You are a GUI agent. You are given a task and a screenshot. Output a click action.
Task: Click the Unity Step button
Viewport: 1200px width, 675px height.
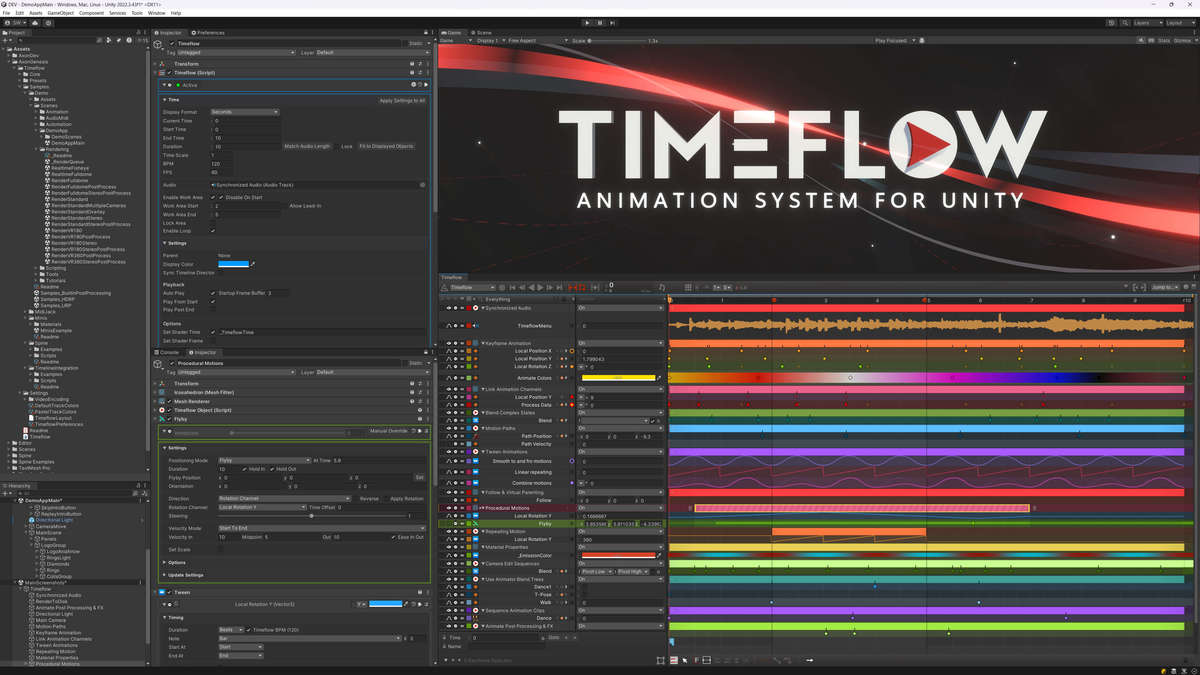[x=612, y=22]
